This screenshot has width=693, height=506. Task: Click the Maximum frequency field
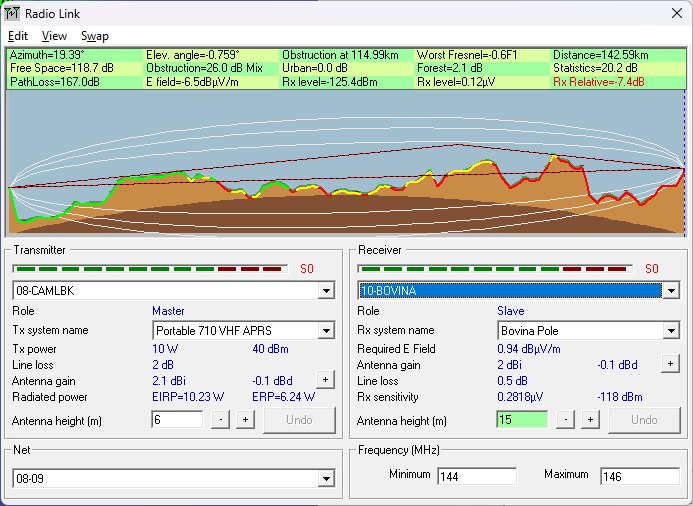point(640,476)
